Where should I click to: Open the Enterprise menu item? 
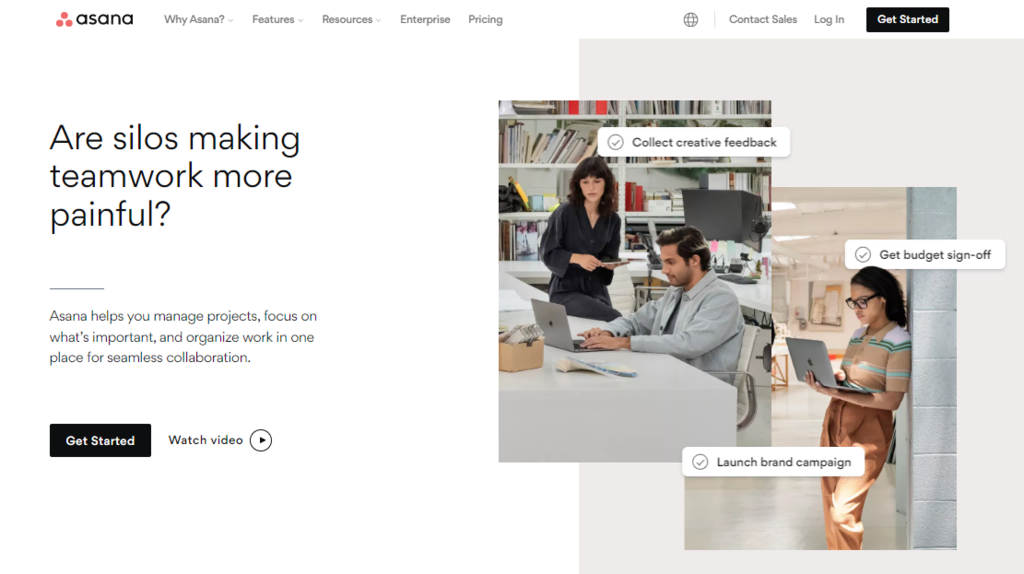[425, 20]
